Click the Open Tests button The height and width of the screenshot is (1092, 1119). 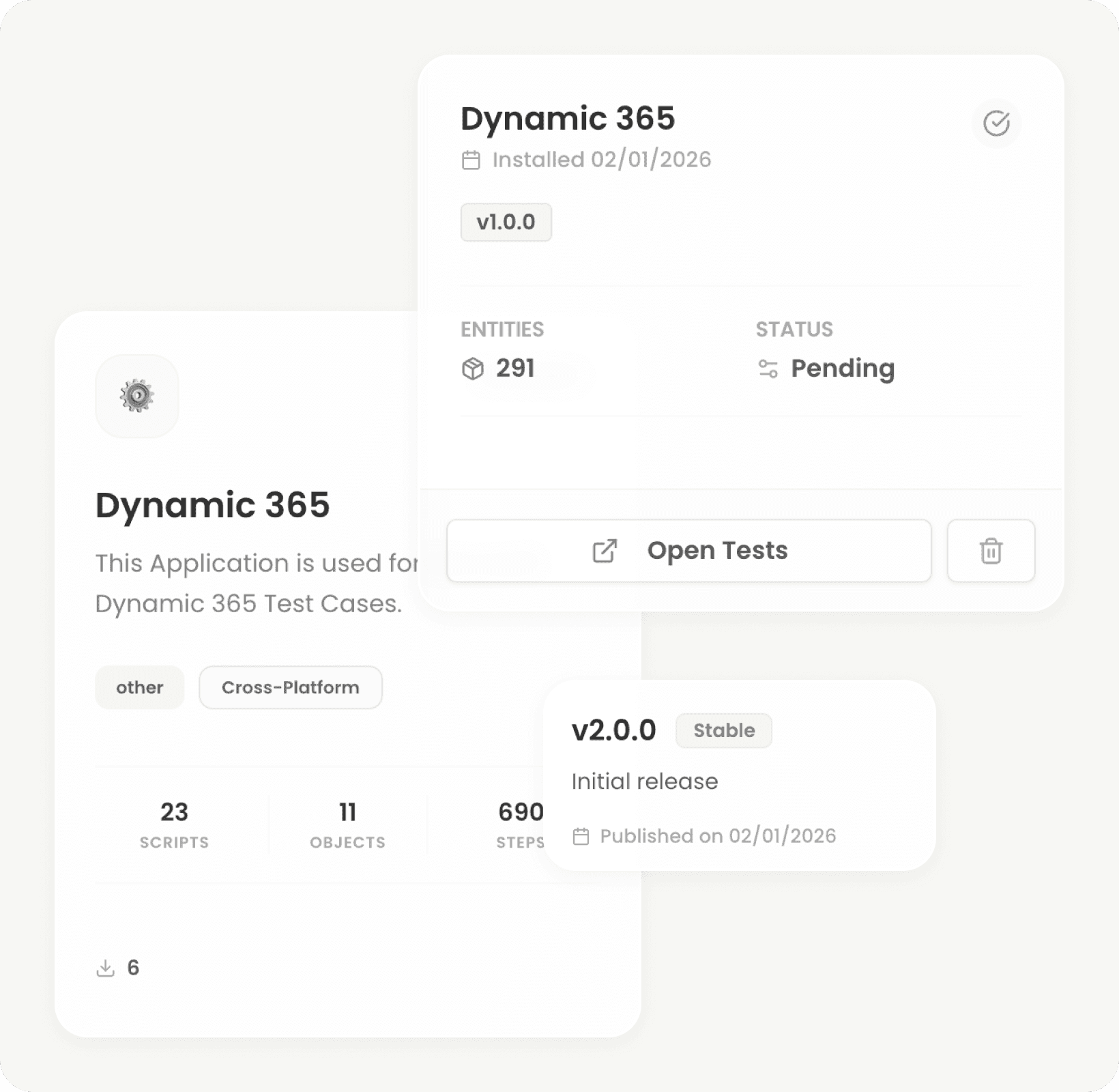point(688,550)
